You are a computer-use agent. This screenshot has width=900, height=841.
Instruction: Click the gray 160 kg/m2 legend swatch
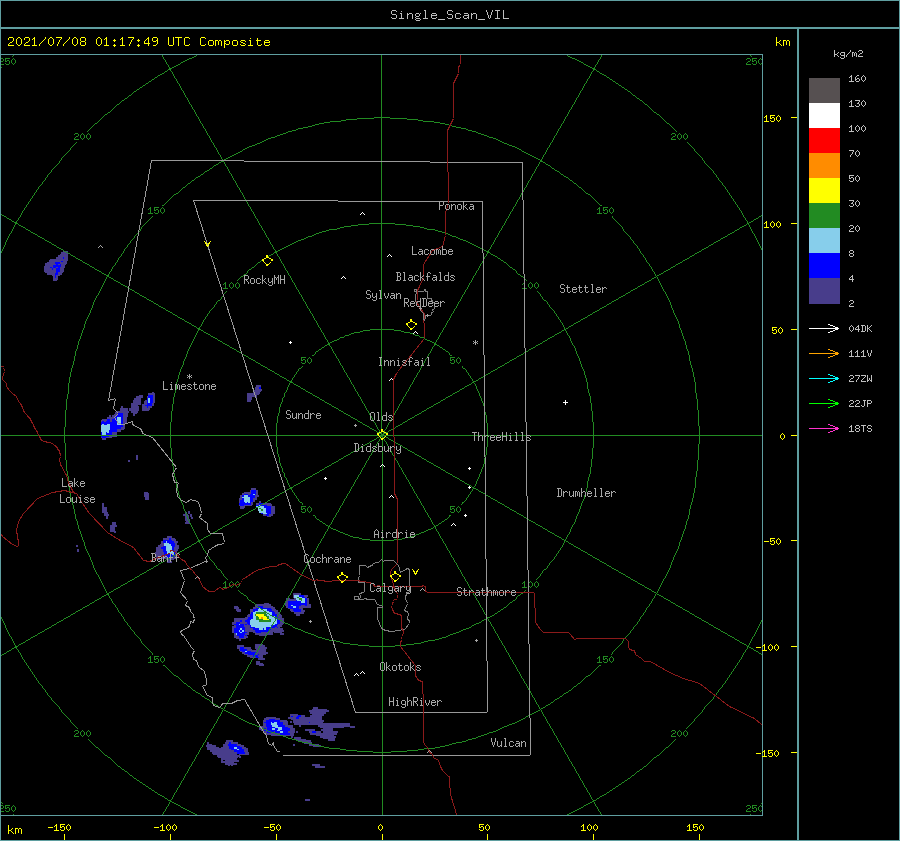824,91
